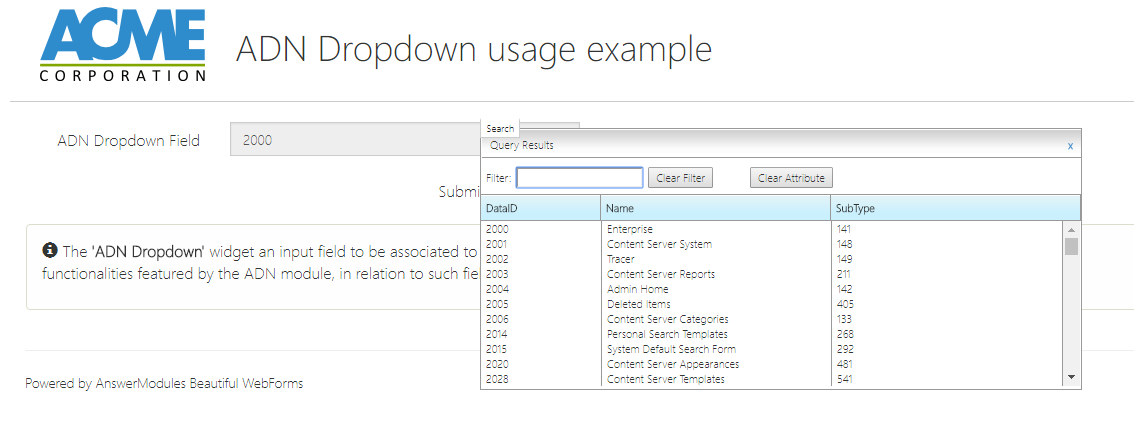Sort by the DataID column header
The image size is (1134, 441).
pyautogui.click(x=540, y=208)
